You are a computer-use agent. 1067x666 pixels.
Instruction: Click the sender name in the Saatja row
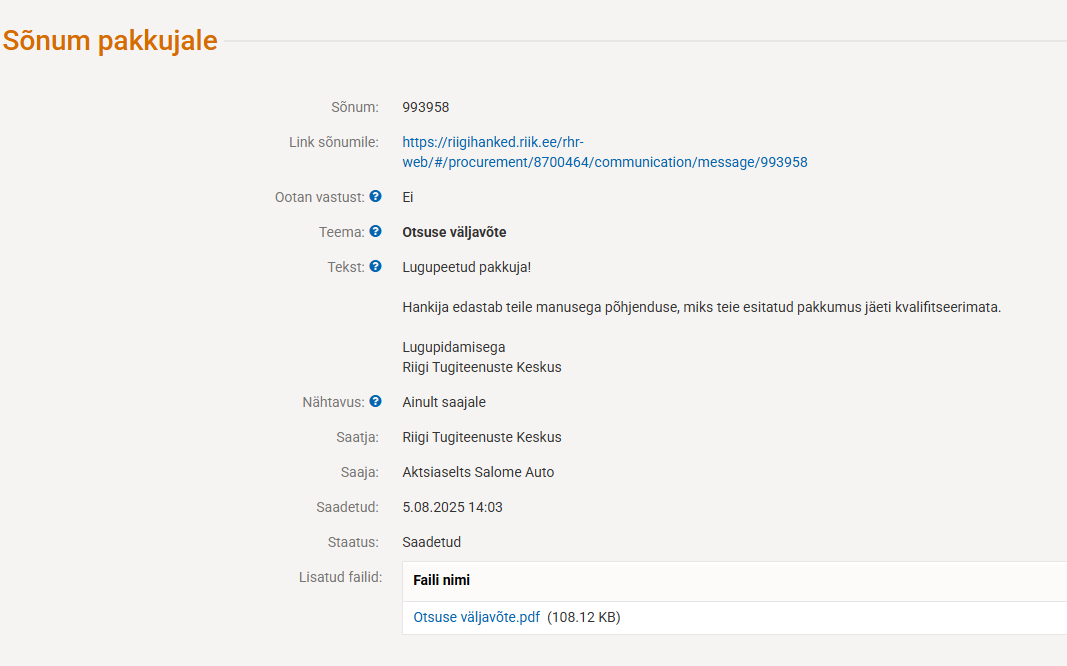(481, 437)
